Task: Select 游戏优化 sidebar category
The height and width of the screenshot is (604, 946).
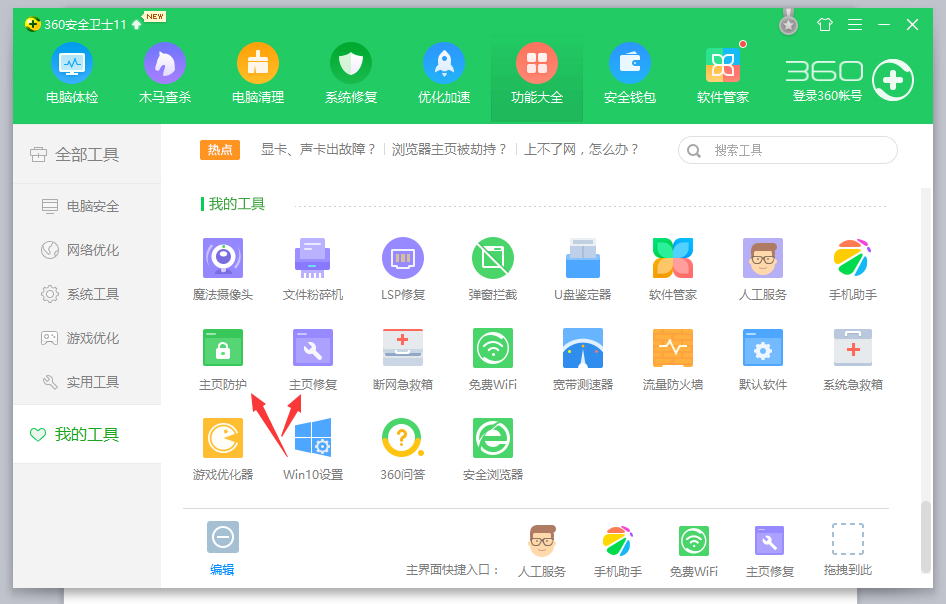Action: pos(87,338)
